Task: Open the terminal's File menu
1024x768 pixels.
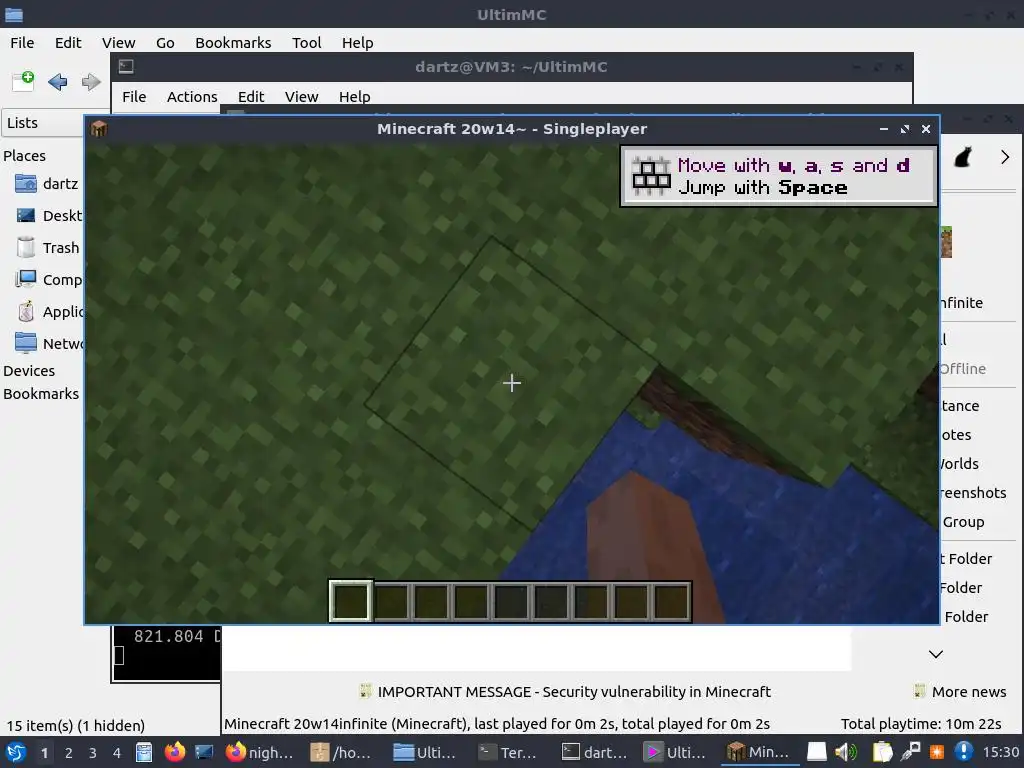Action: coord(134,97)
